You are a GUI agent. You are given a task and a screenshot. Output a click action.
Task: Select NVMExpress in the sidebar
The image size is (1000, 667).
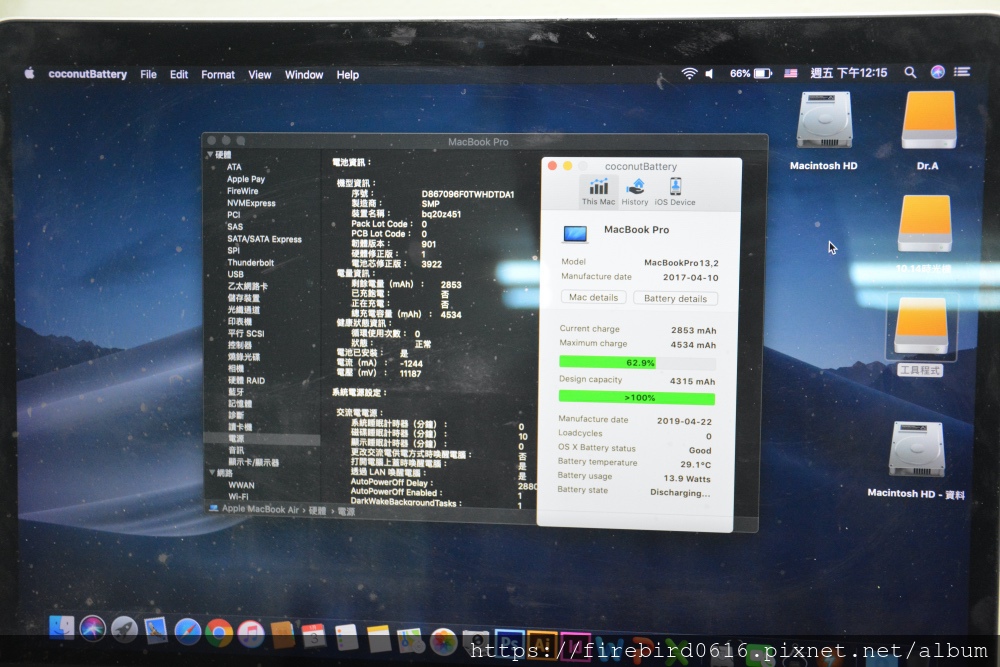[251, 203]
